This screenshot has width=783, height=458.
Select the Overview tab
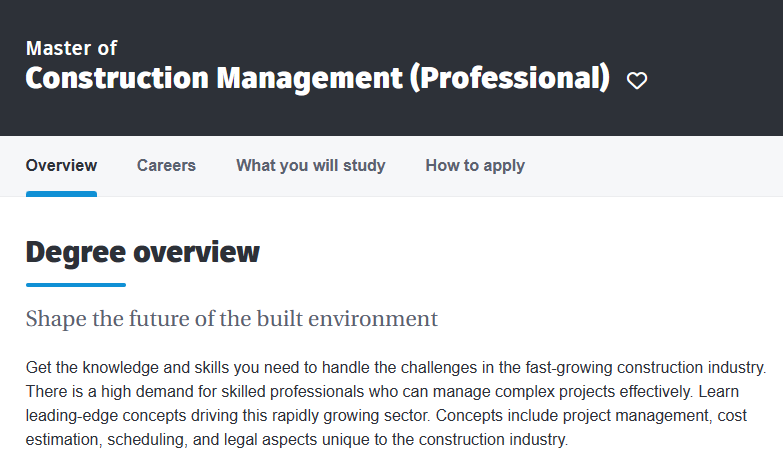(61, 165)
